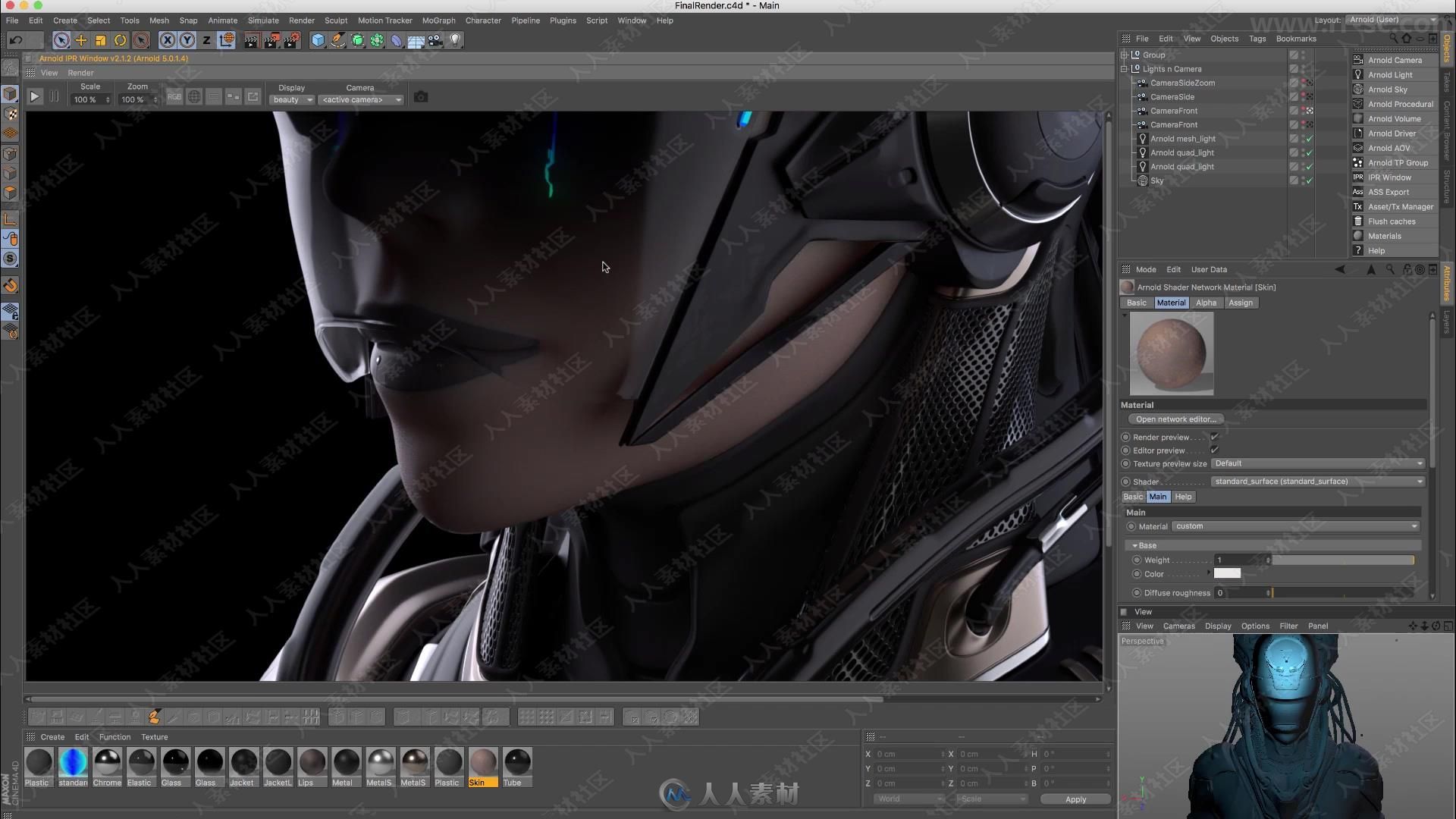The image size is (1456, 819).
Task: Toggle the Y axis lock
Action: (187, 40)
